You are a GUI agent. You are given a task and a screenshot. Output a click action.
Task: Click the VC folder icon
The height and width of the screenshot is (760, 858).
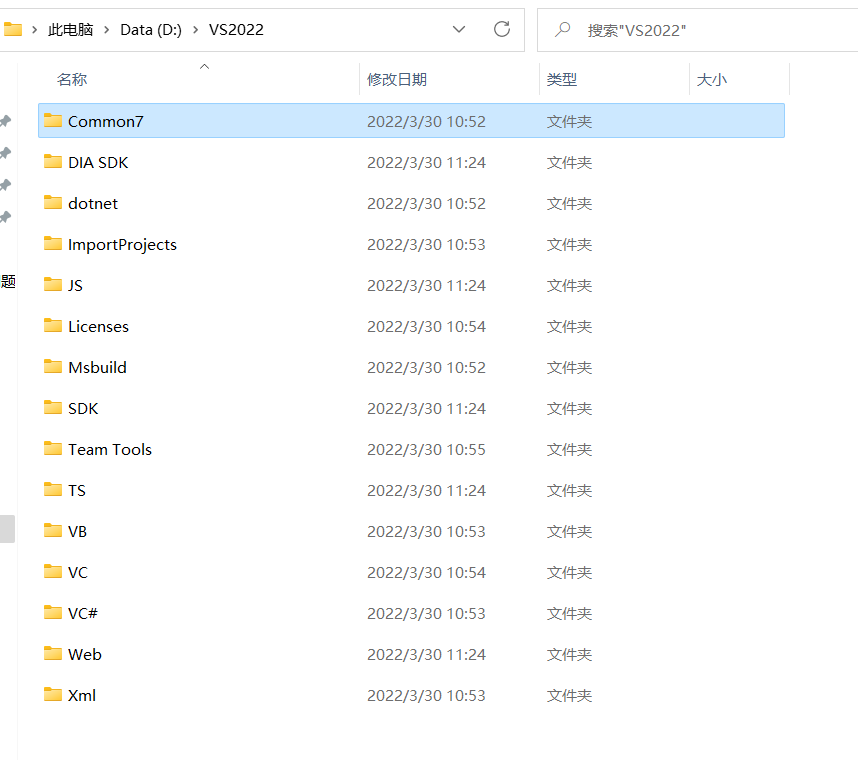[x=53, y=572]
